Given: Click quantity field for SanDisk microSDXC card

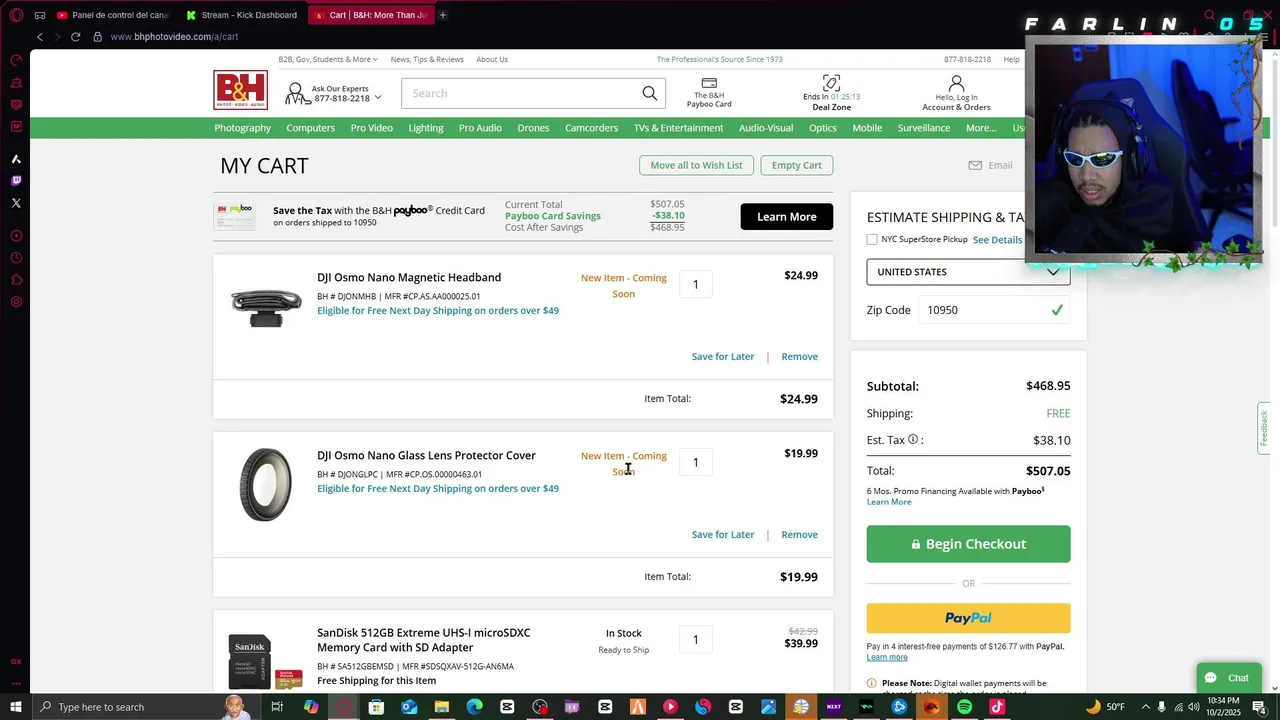Looking at the screenshot, I should point(696,640).
